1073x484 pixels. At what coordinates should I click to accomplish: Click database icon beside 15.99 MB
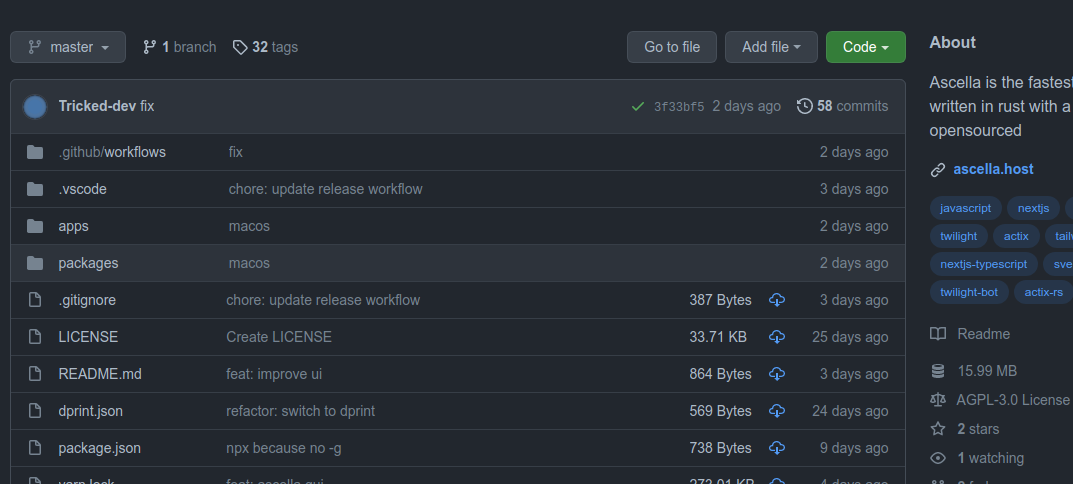click(938, 371)
